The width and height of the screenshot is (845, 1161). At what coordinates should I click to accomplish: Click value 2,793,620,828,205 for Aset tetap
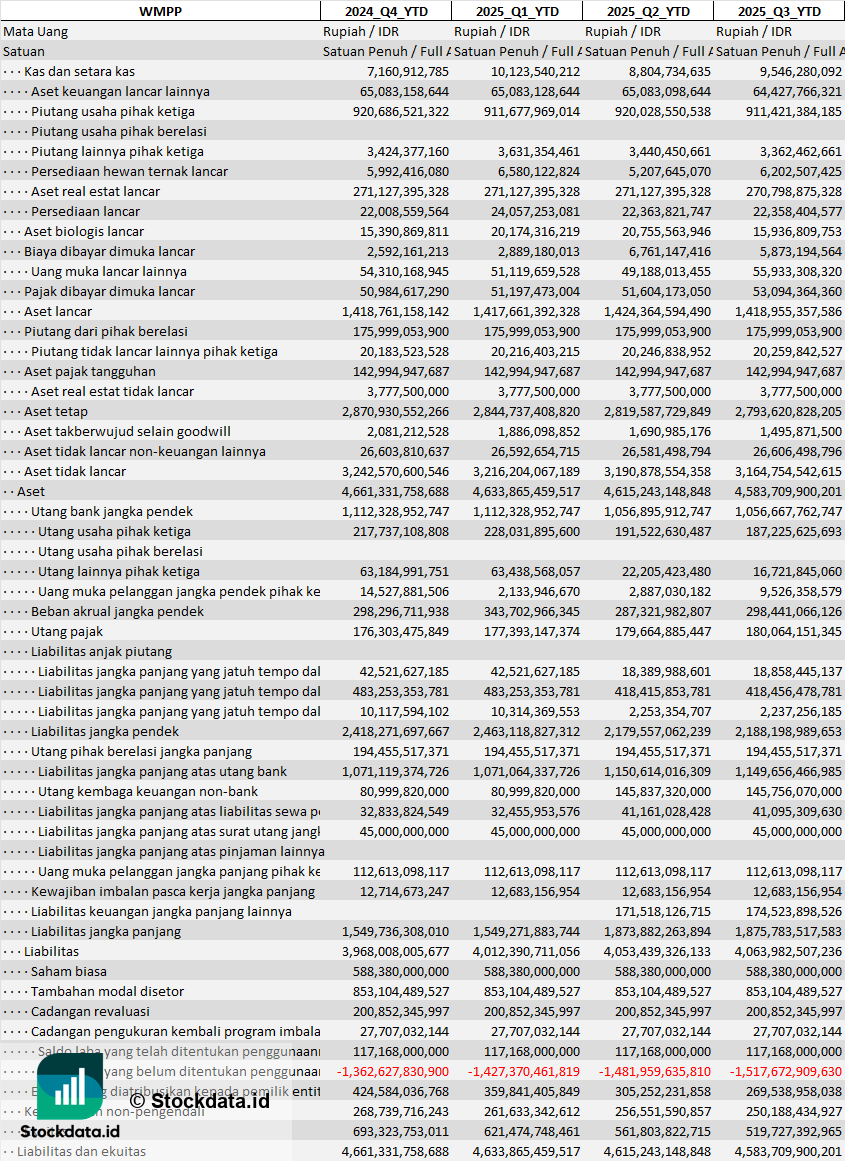[x=788, y=412]
